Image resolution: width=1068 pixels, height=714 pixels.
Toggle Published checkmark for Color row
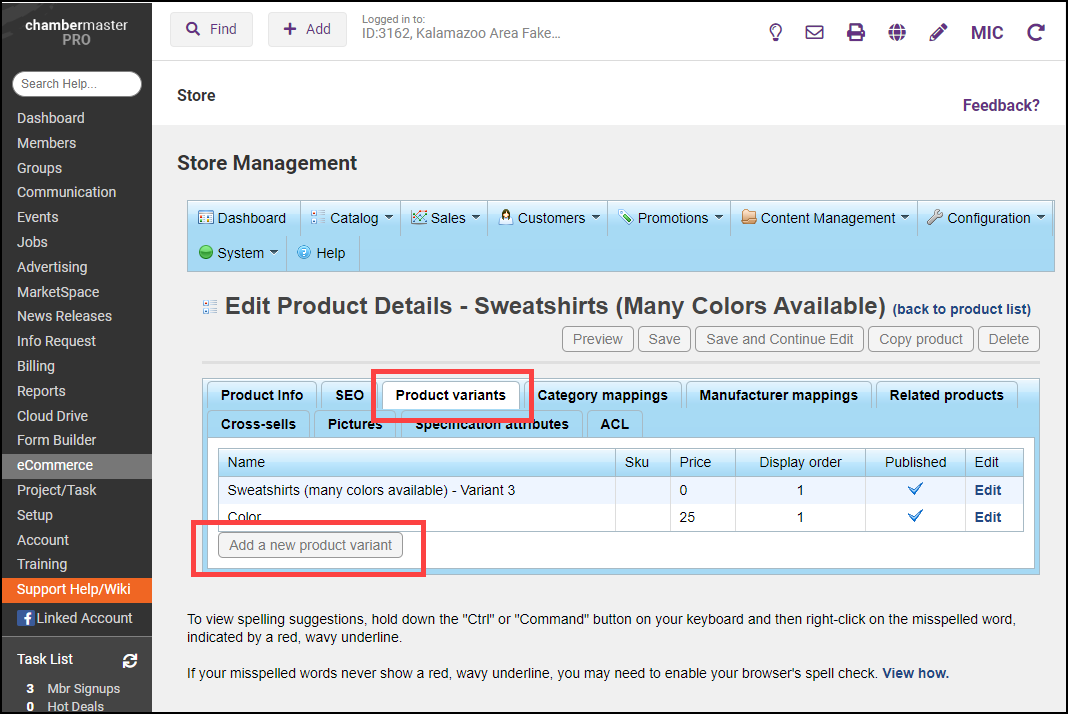tap(915, 516)
